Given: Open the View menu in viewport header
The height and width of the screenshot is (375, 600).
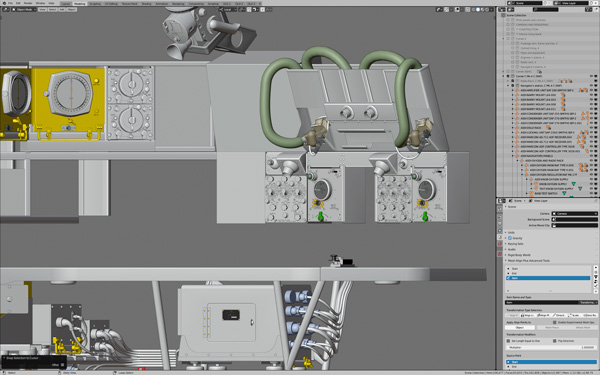Looking at the screenshot, I should pos(42,9).
